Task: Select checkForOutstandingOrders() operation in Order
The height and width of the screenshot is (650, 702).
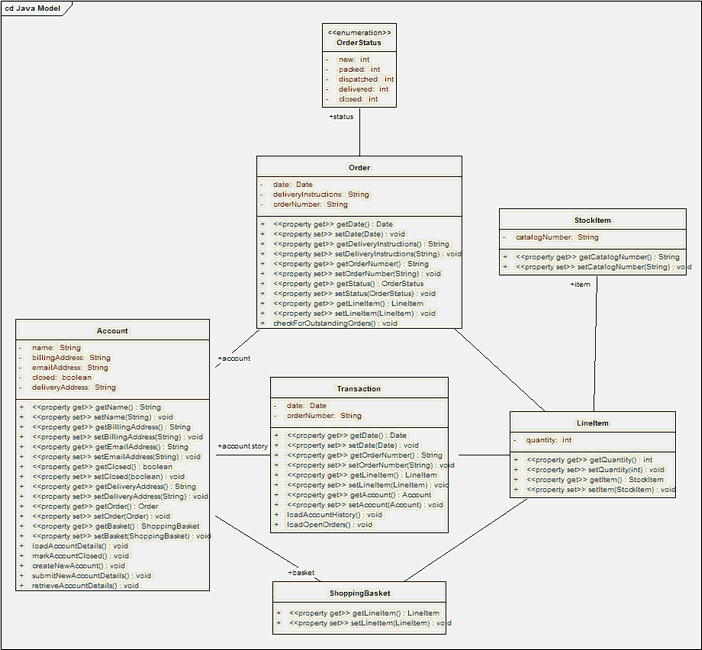Action: point(335,323)
